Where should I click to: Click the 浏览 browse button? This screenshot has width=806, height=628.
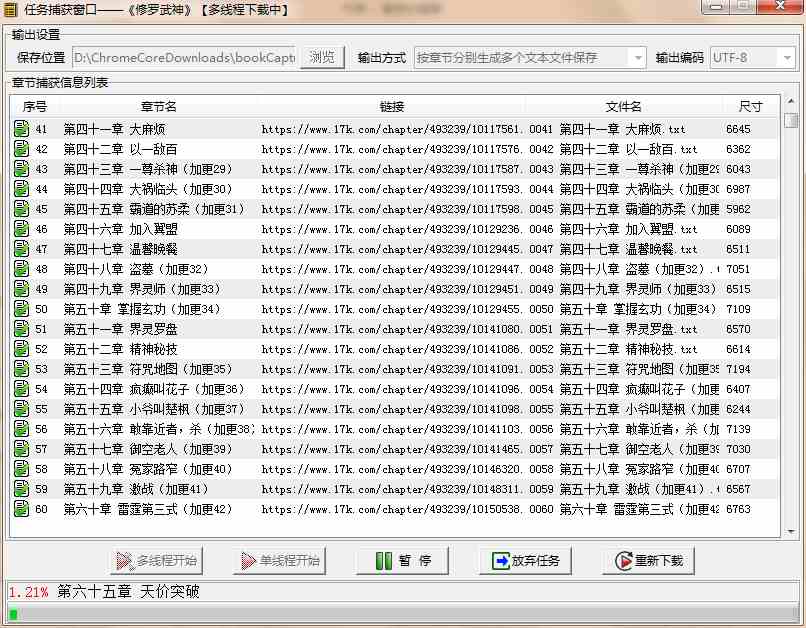322,58
